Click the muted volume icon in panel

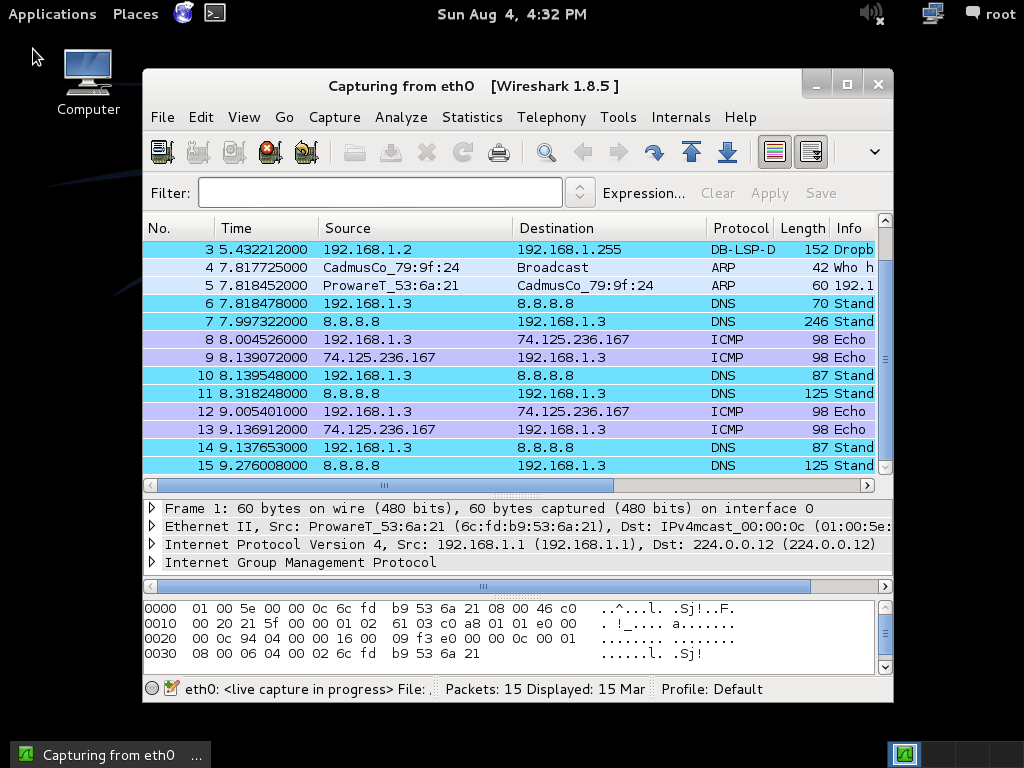(x=872, y=14)
